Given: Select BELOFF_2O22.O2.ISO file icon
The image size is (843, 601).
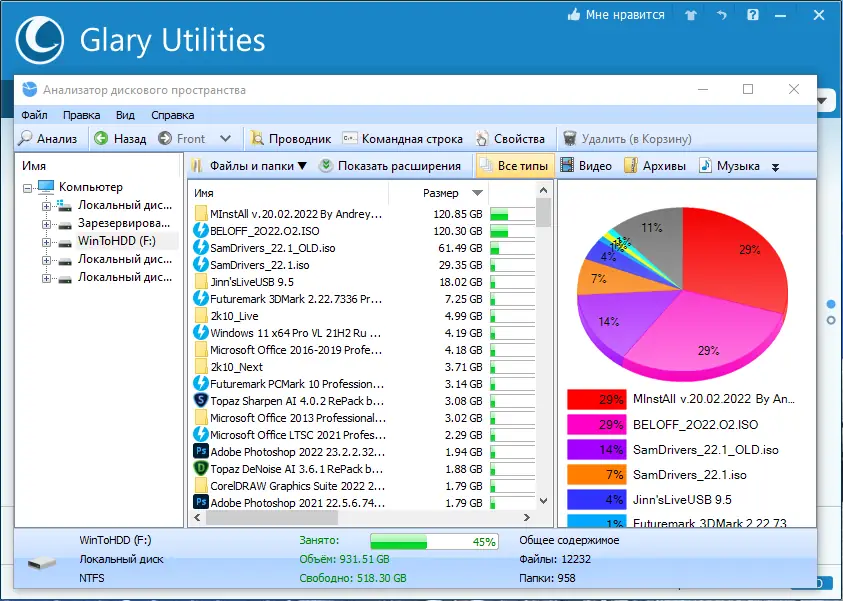Looking at the screenshot, I should point(201,231).
